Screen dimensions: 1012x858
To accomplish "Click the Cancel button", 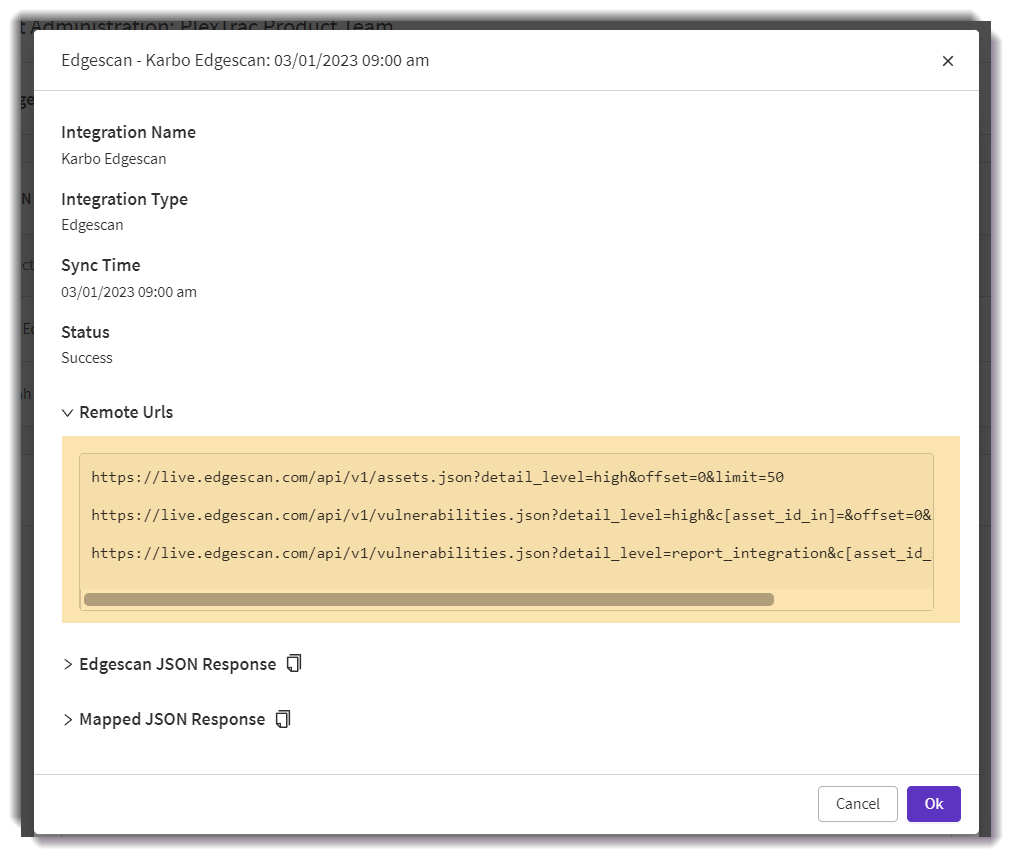I will 857,804.
